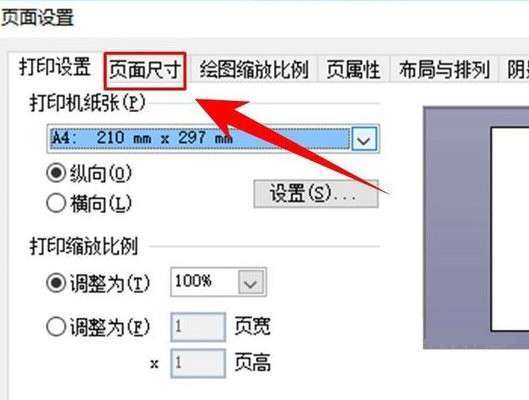Go to the 布局与排列 tab
The image size is (529, 400).
pos(444,70)
